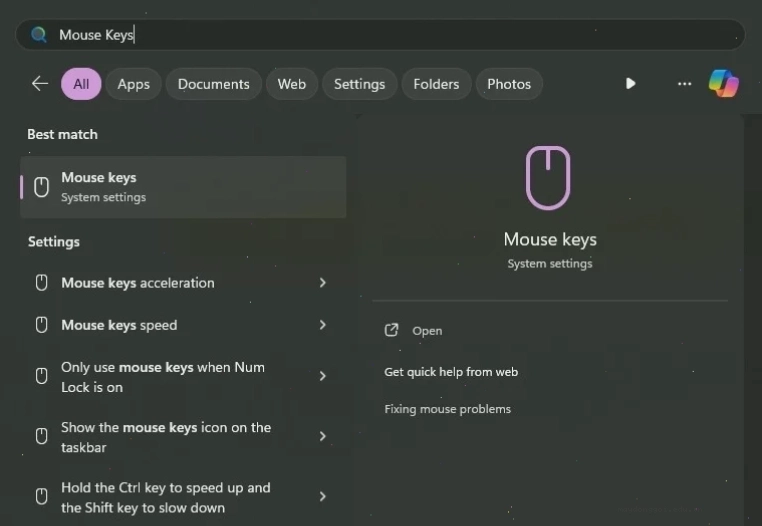The height and width of the screenshot is (526, 762).
Task: Click the search magnifier icon
Action: click(38, 35)
